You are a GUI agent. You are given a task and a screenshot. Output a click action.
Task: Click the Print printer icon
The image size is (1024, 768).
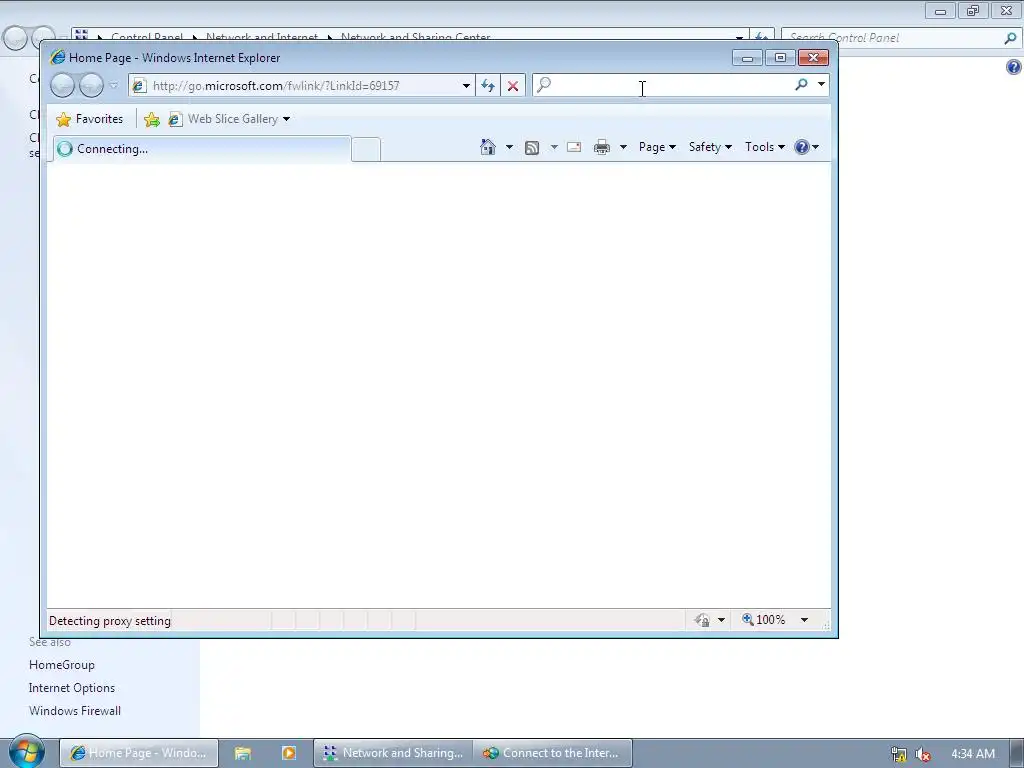coord(602,147)
